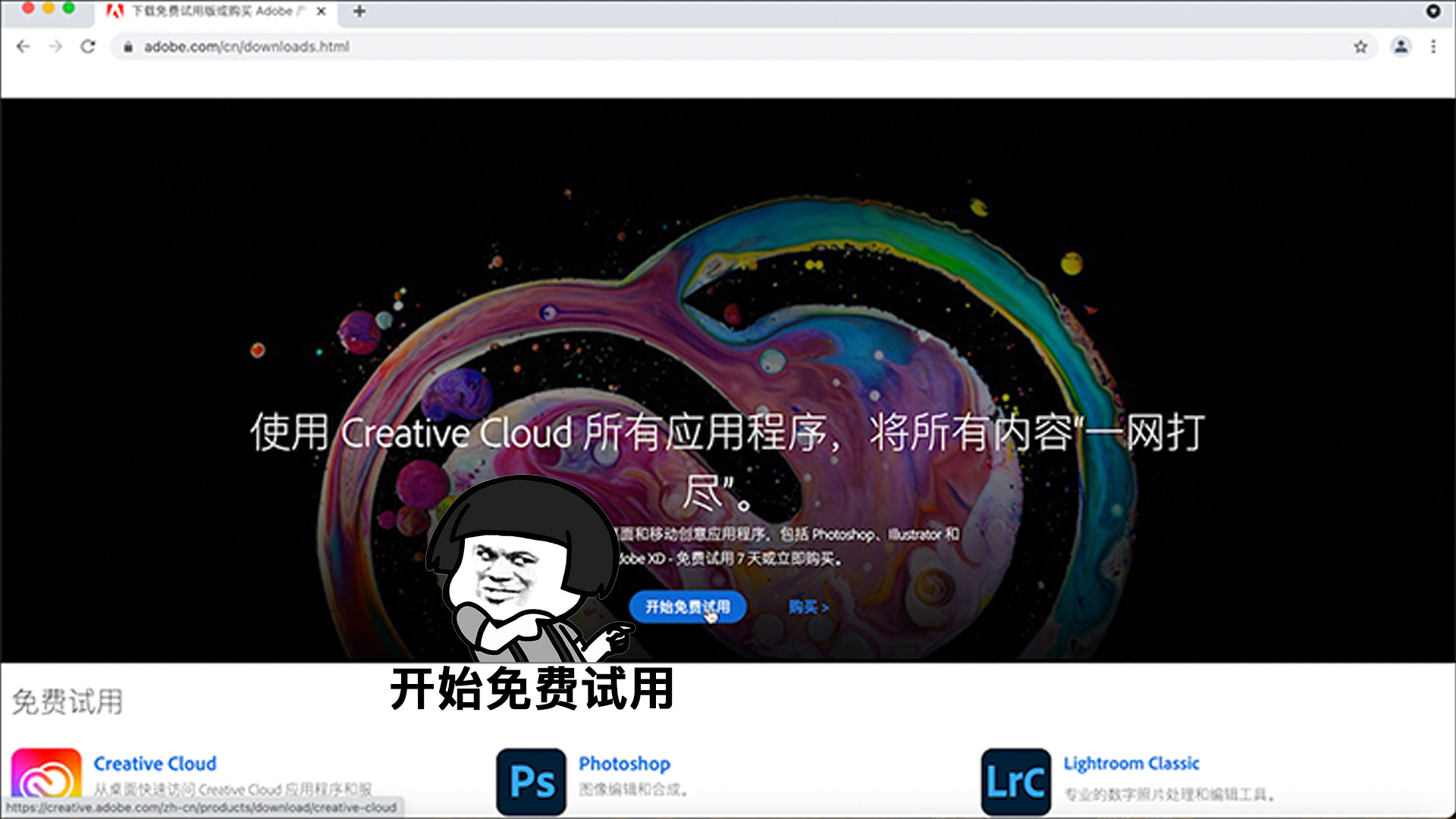1456x819 pixels.
Task: Open the Creative Cloud link
Action: point(155,764)
